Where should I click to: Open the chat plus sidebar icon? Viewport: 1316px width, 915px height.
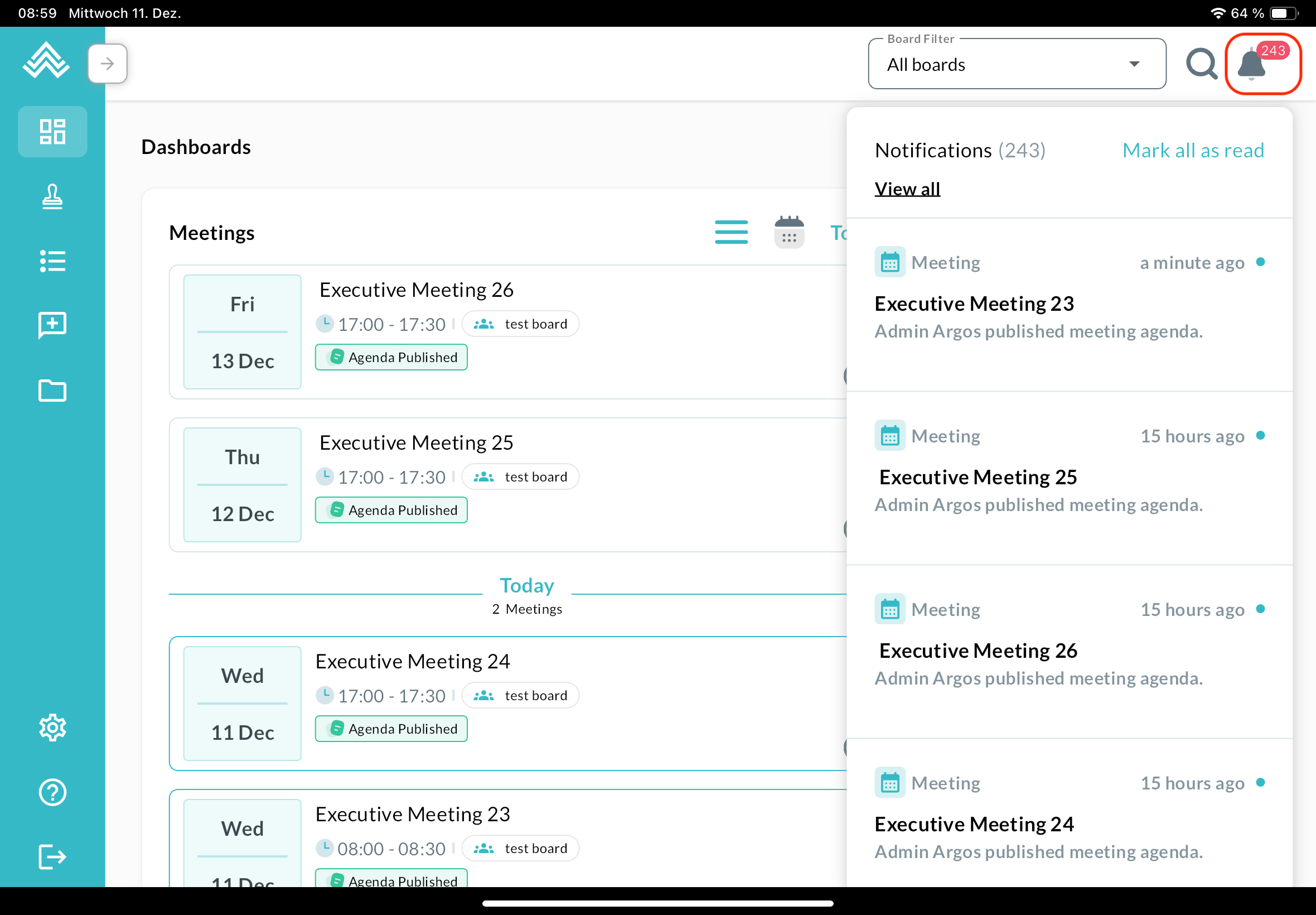tap(52, 325)
